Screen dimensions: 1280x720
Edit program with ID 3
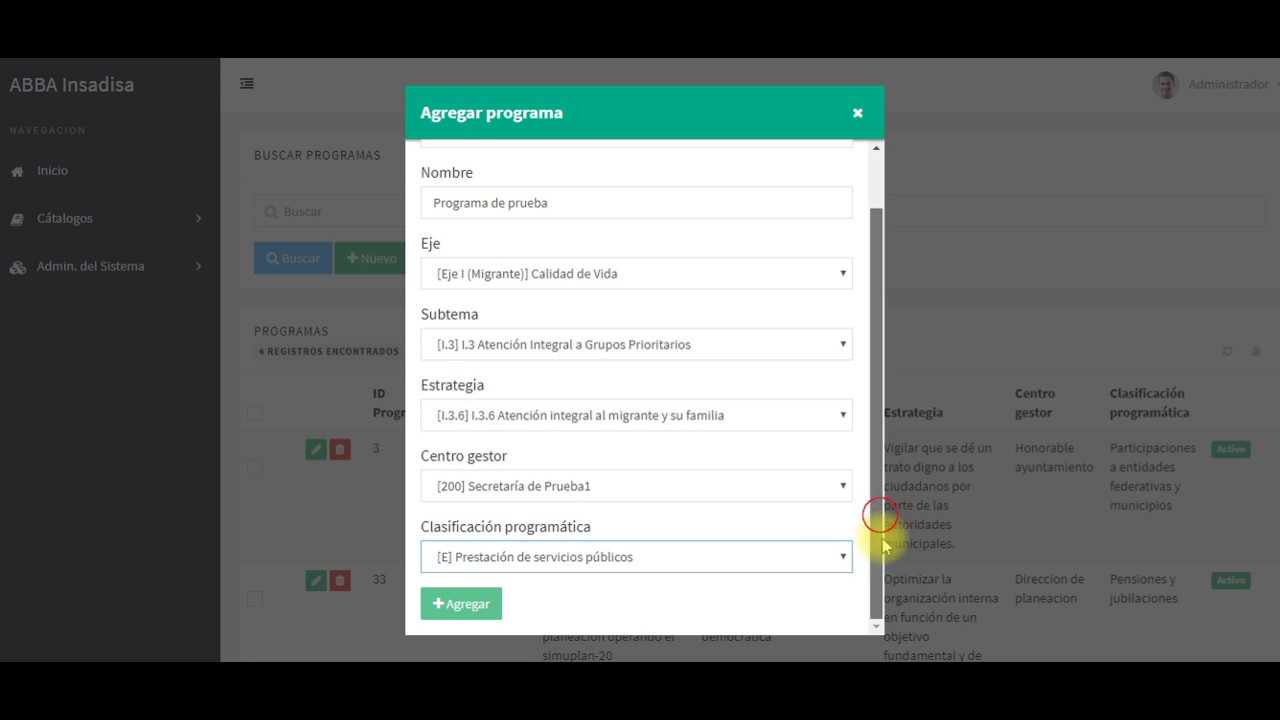tap(316, 449)
